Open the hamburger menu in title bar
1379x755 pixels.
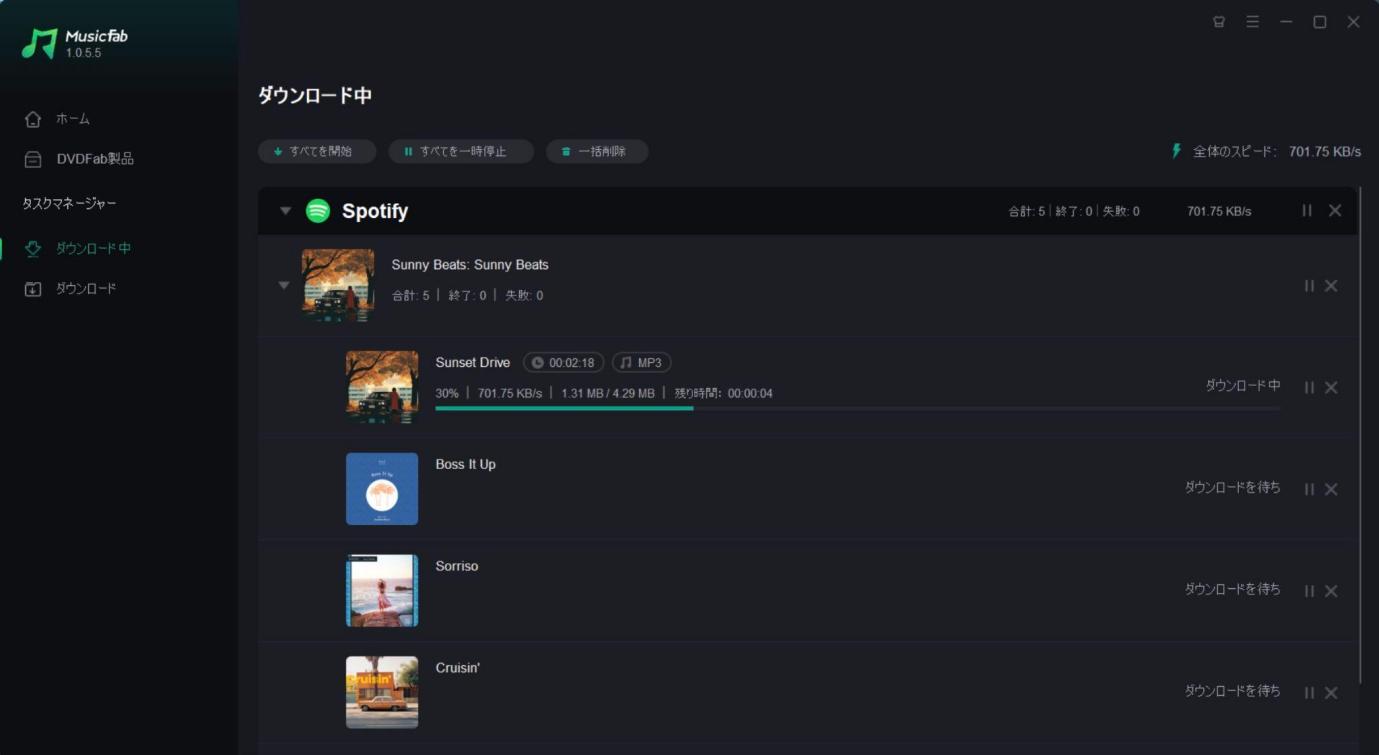pyautogui.click(x=1252, y=22)
